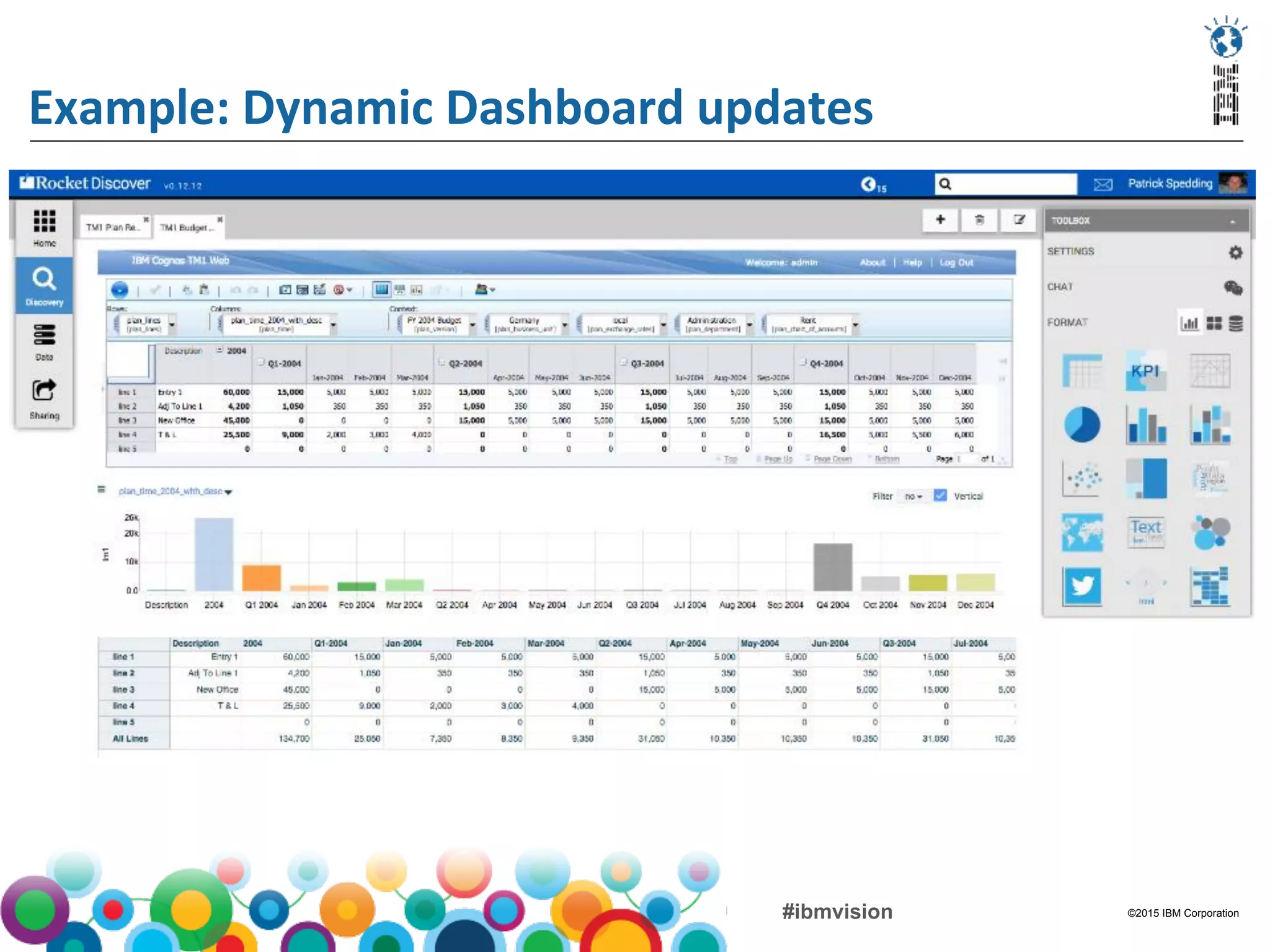Screen dimensions: 1270x952
Task: Add a heat map grid widget
Action: coord(1210,586)
